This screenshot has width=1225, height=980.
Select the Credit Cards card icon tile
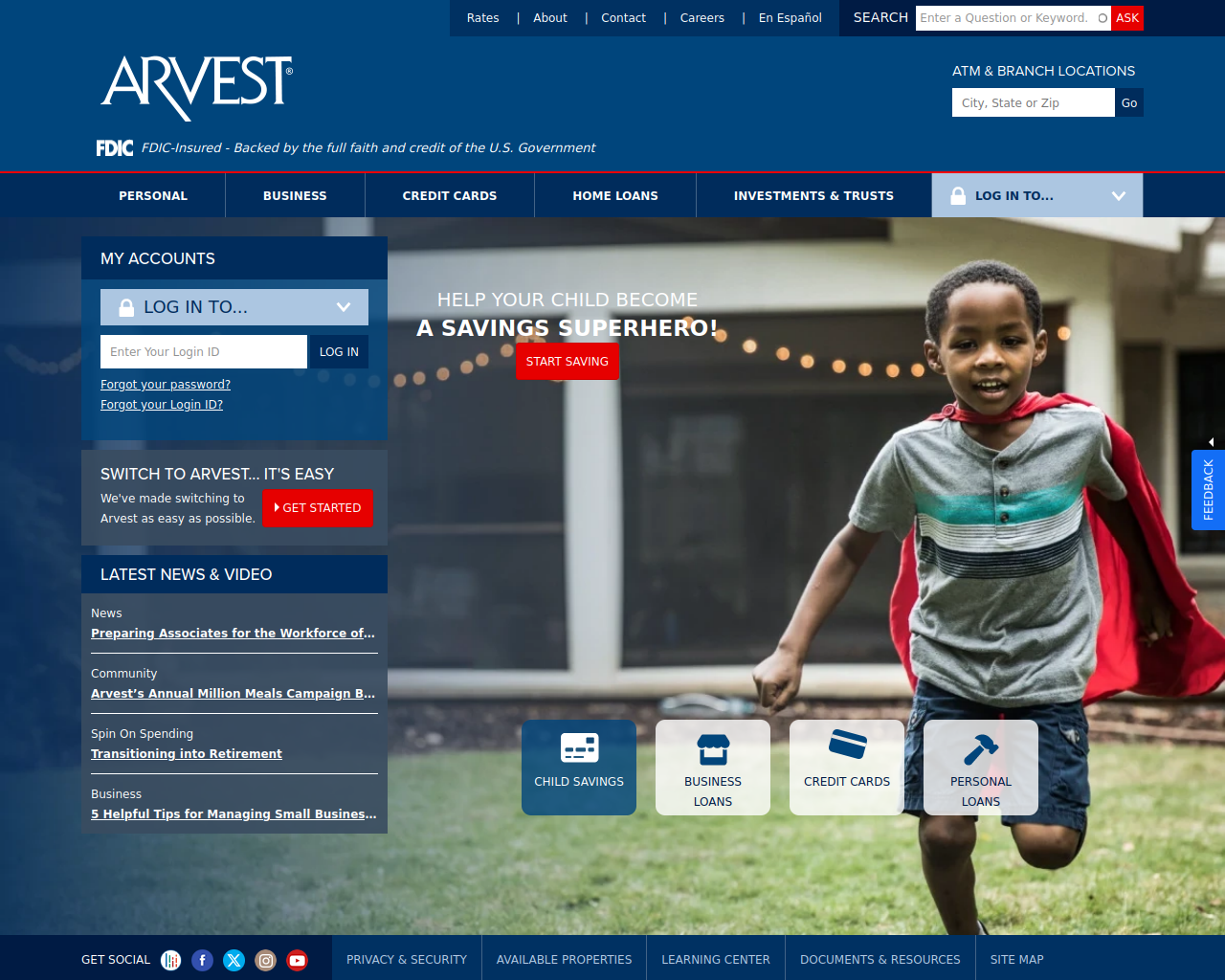coord(847,768)
